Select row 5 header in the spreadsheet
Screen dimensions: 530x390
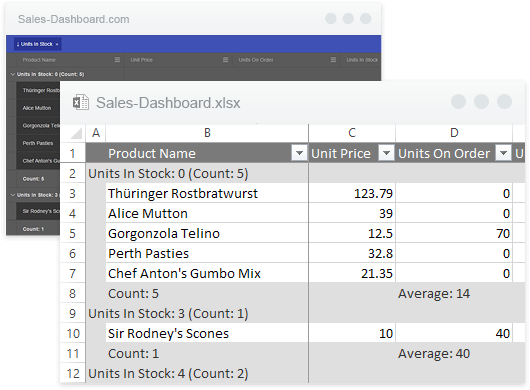72,234
